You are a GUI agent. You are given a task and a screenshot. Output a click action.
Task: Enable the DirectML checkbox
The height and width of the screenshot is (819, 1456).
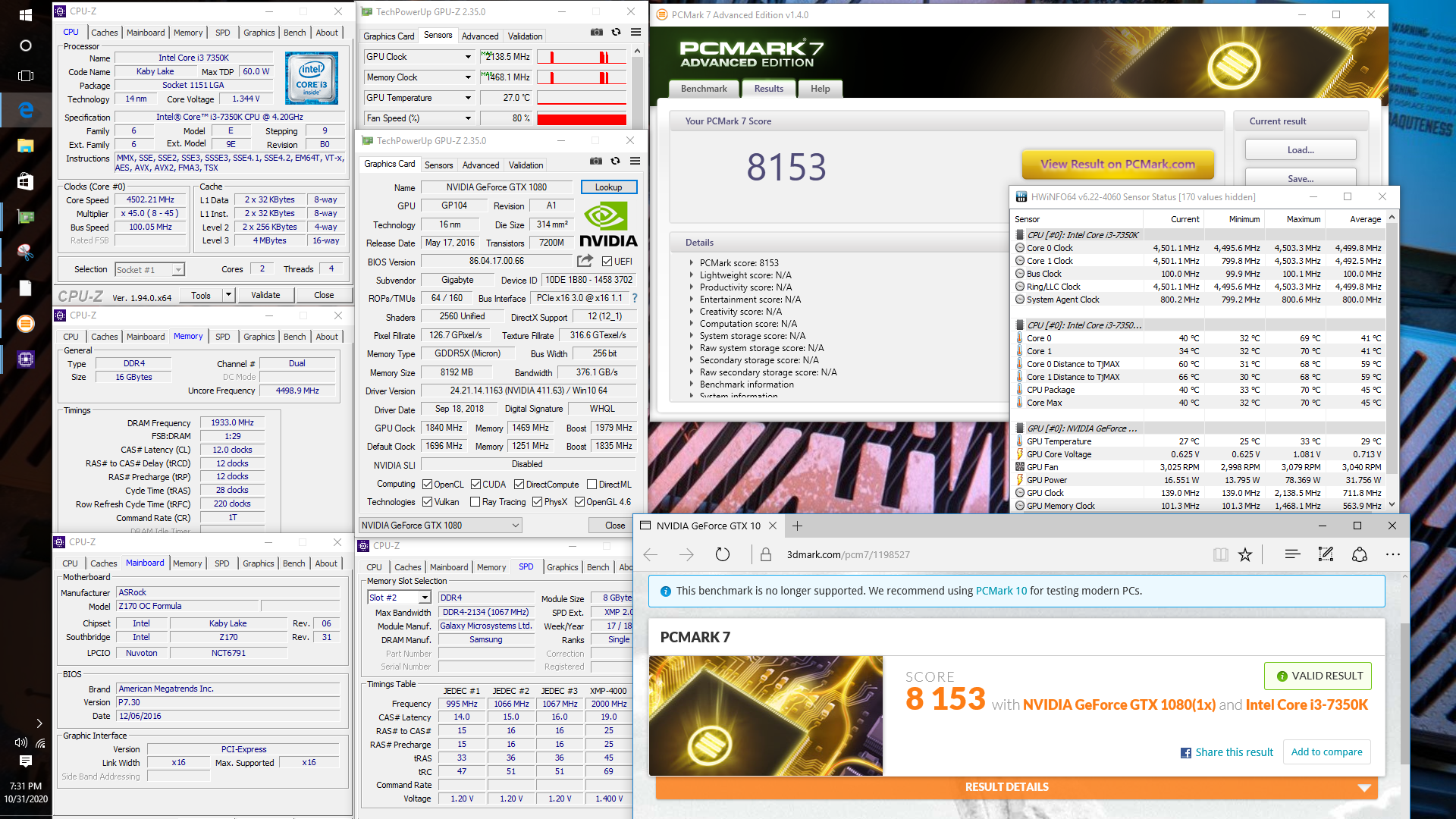[x=591, y=485]
